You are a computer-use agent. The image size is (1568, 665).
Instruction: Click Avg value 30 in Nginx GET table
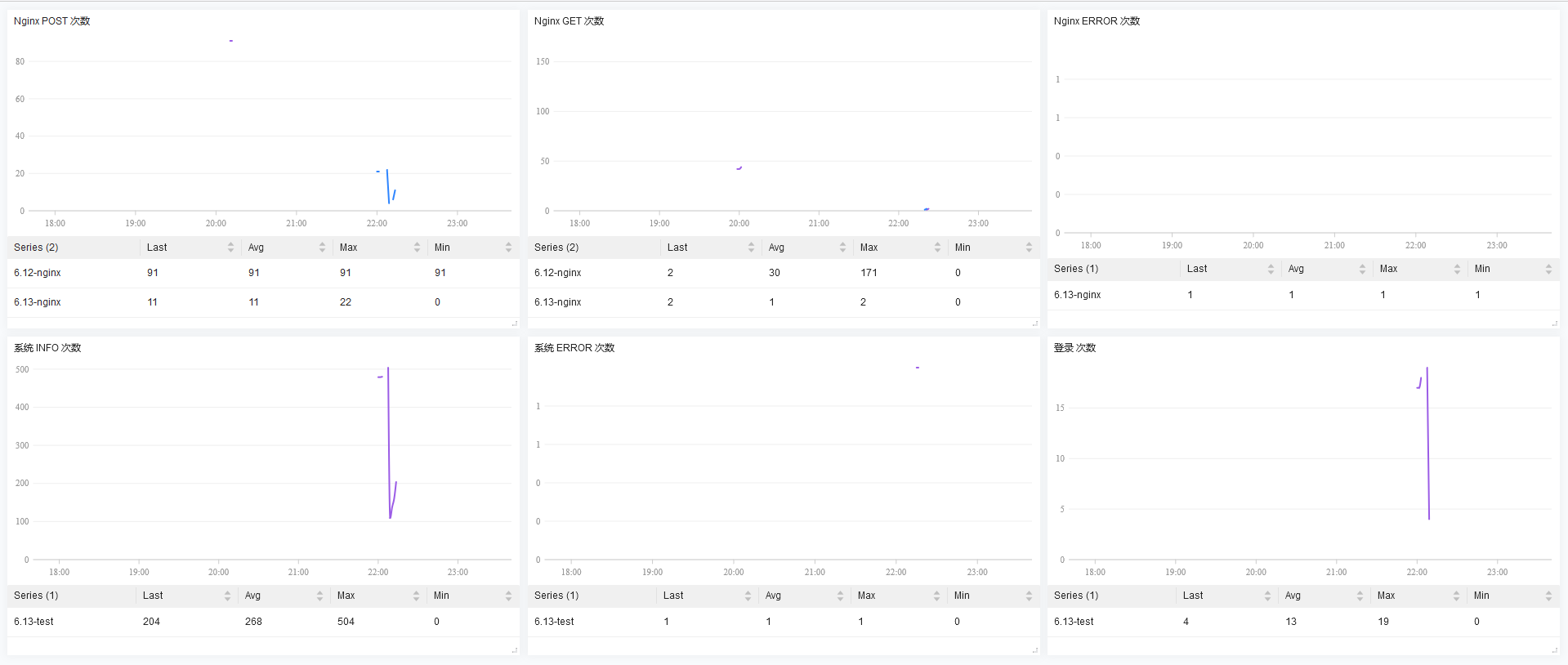775,273
